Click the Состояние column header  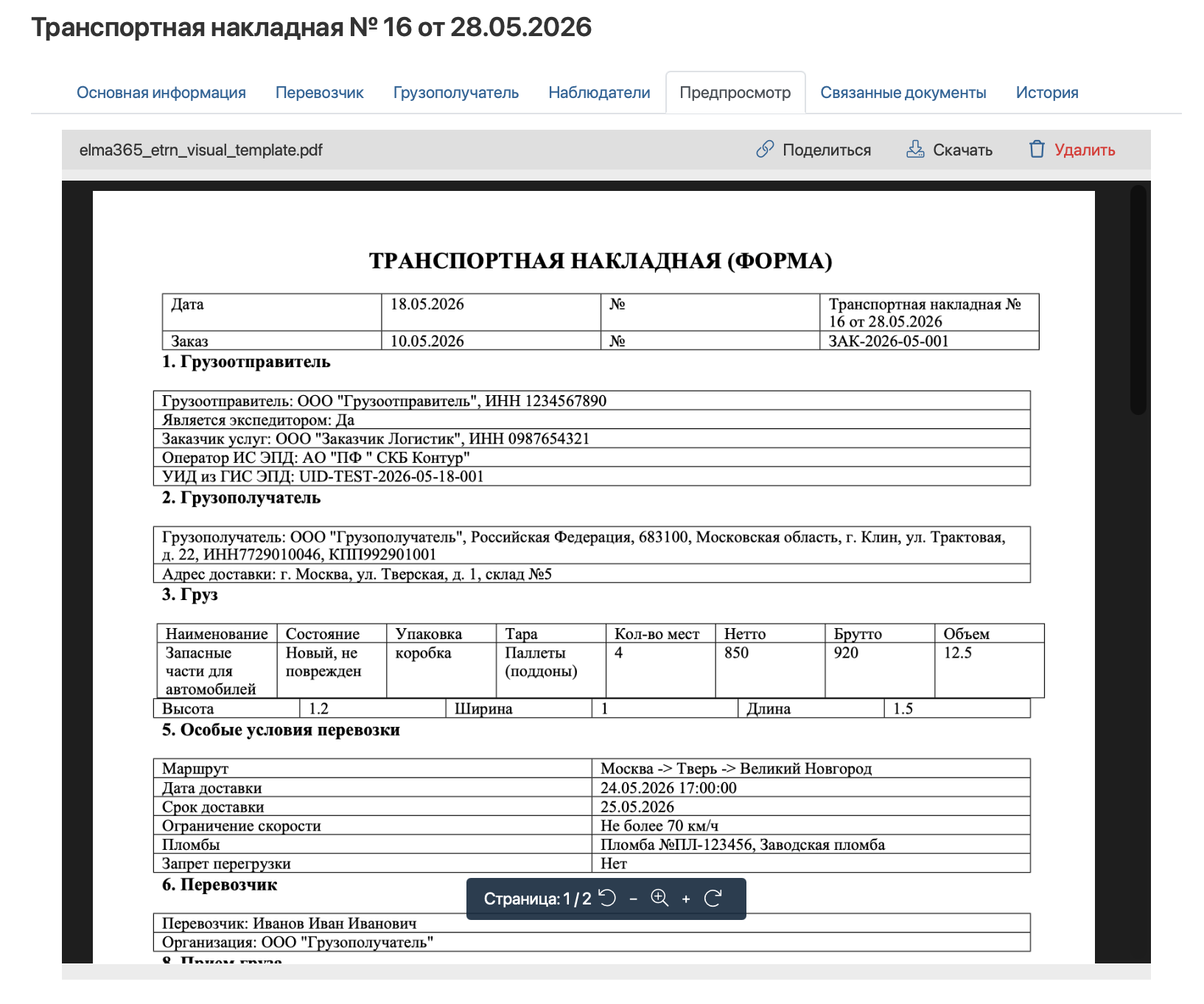(332, 633)
